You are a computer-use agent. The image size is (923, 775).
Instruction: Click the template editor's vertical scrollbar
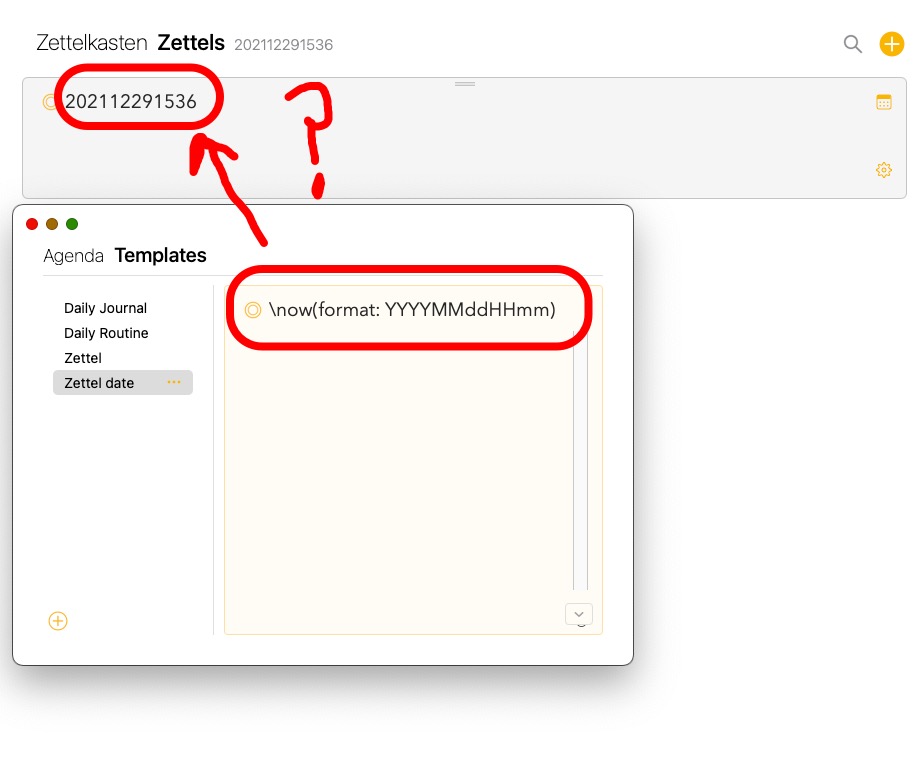tap(580, 462)
